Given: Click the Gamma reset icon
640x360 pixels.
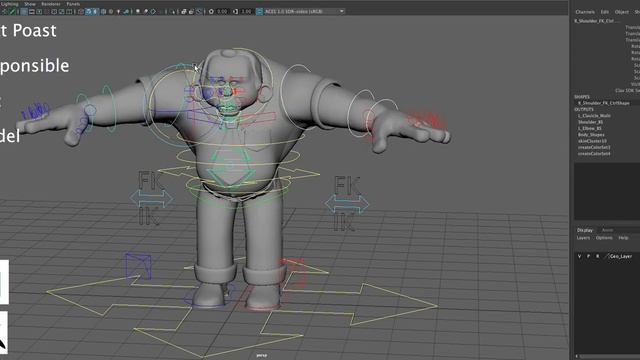Looking at the screenshot, I should pyautogui.click(x=235, y=11).
